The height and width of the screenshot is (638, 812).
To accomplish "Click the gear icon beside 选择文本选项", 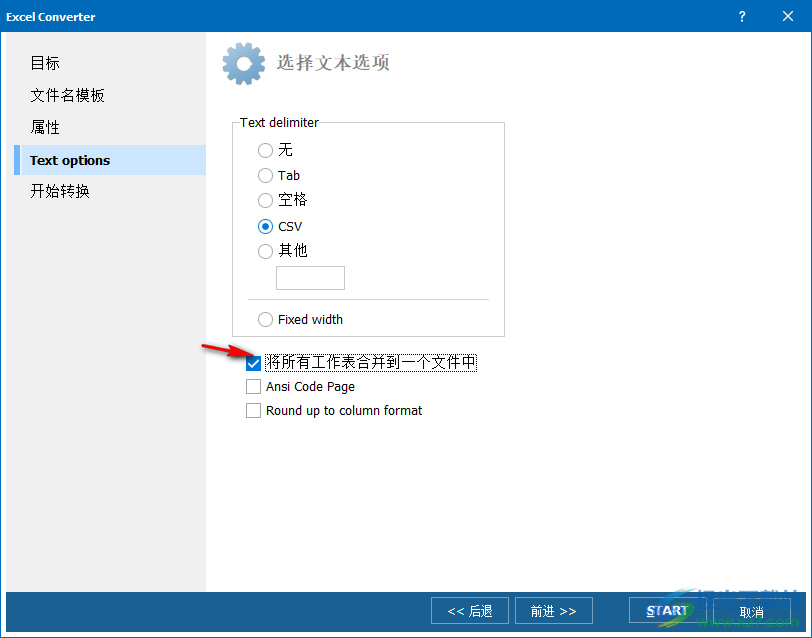I will point(243,63).
